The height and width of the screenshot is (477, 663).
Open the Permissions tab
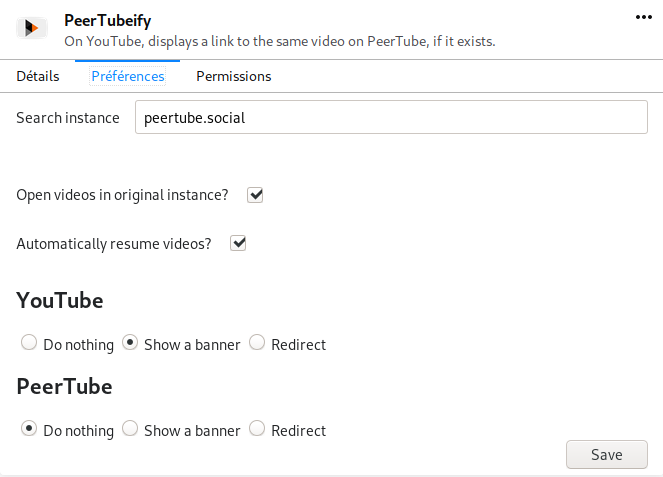233,76
